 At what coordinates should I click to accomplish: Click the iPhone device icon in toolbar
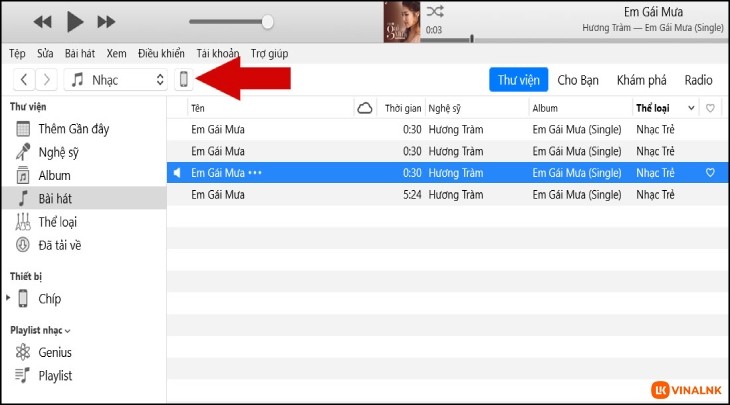point(184,80)
